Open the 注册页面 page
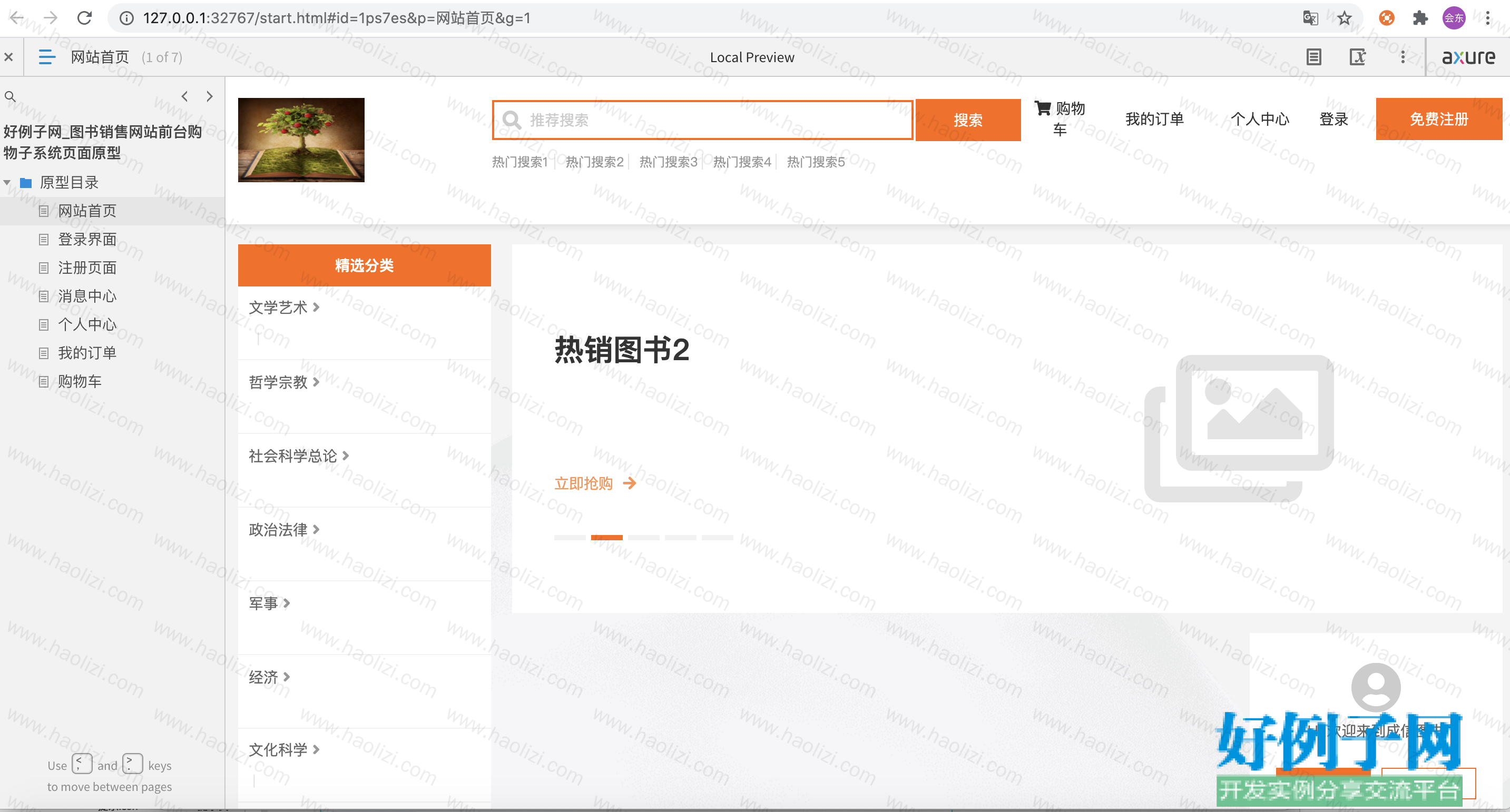 click(87, 268)
